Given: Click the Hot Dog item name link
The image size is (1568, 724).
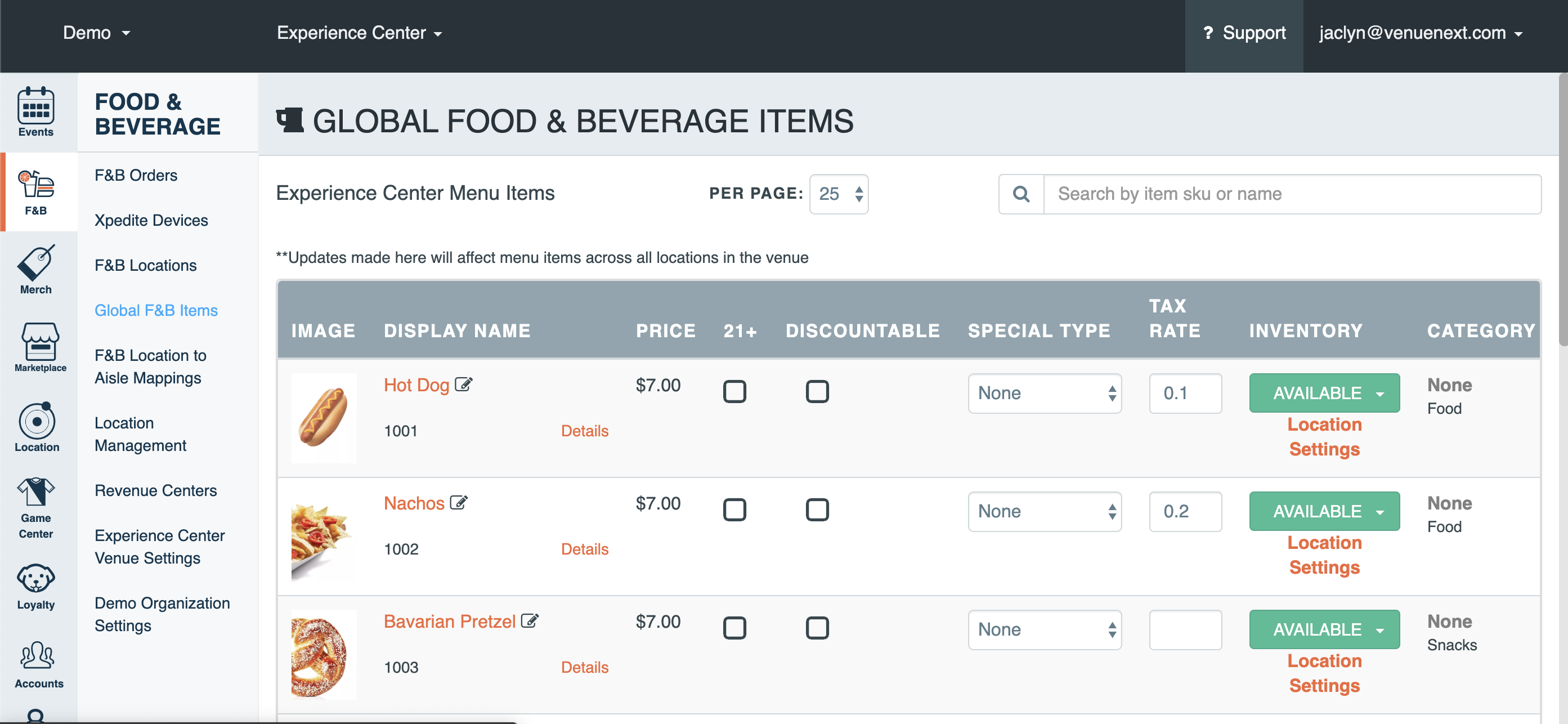Looking at the screenshot, I should [x=417, y=385].
